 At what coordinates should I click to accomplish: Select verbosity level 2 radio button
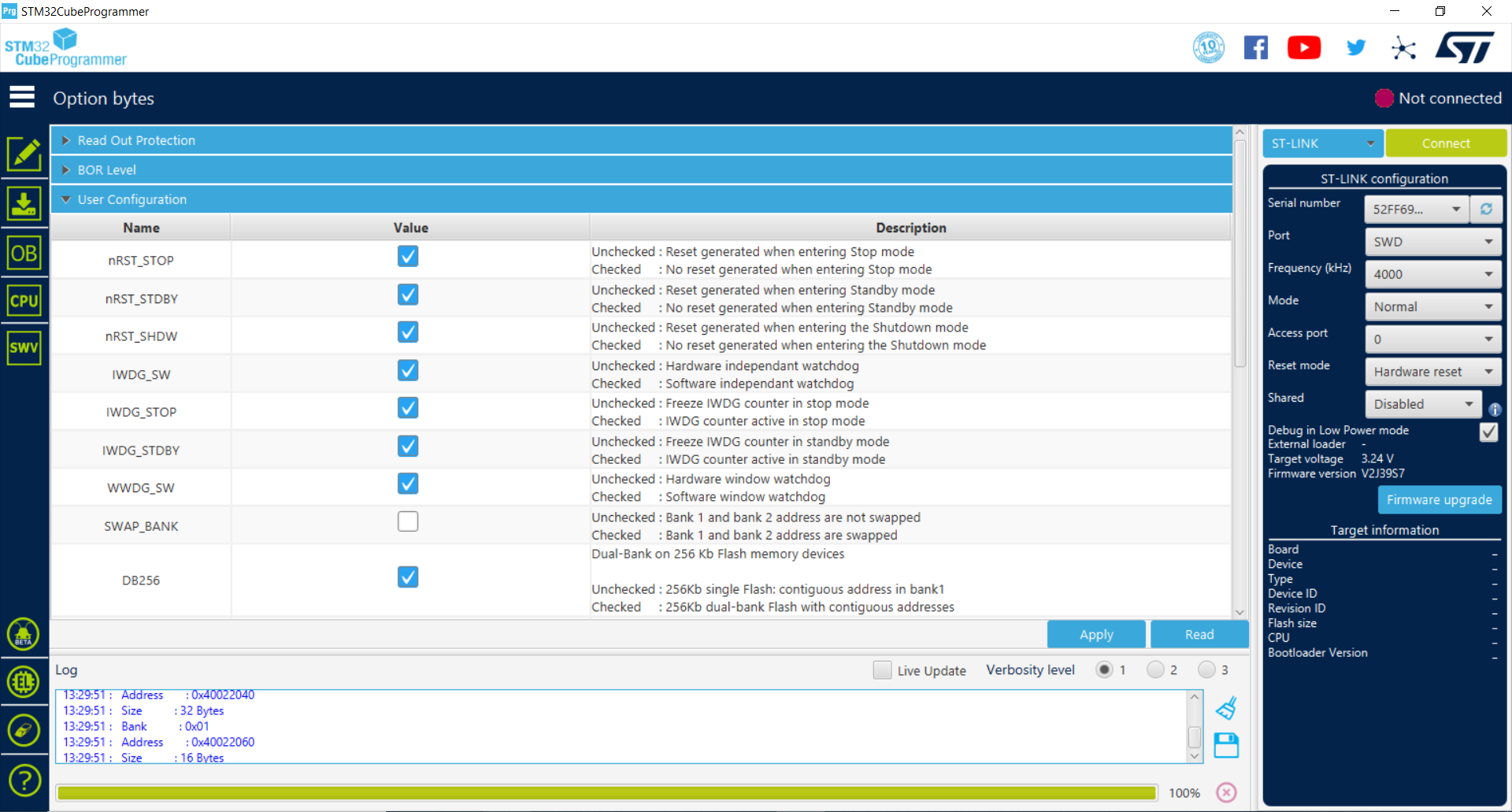[1155, 669]
